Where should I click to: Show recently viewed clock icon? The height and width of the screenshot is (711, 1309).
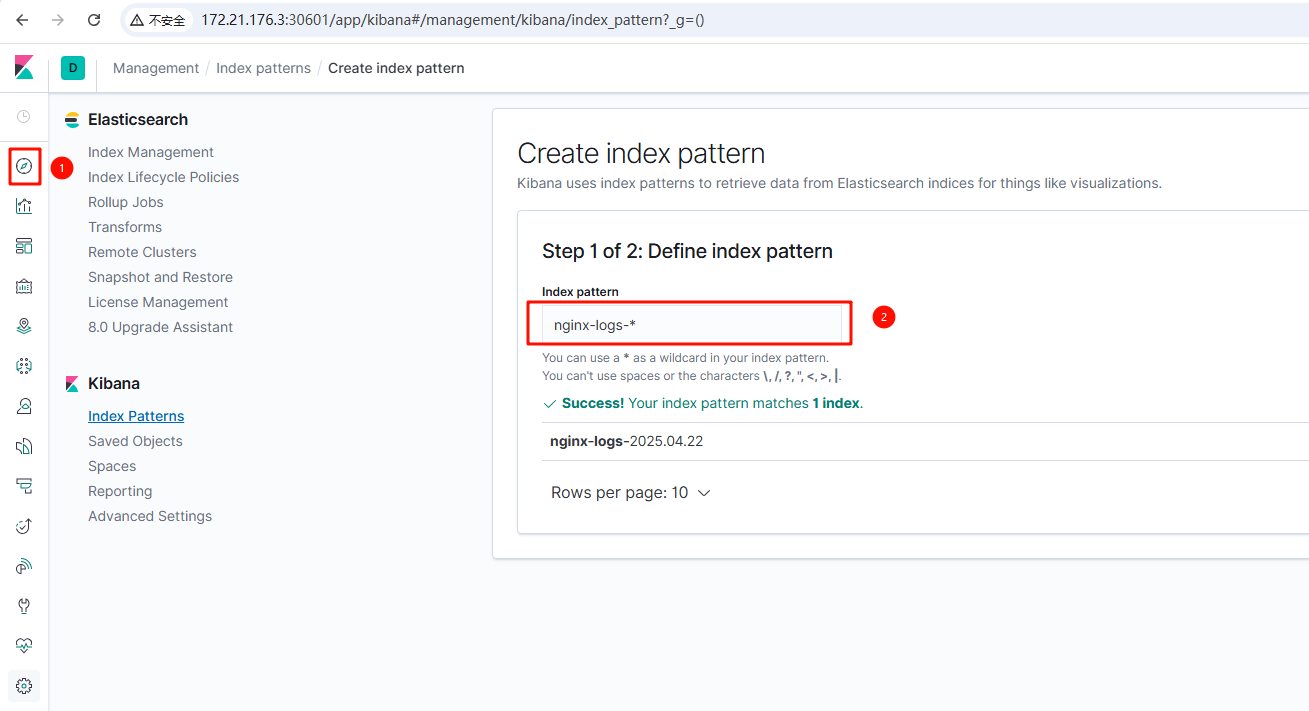[x=24, y=117]
